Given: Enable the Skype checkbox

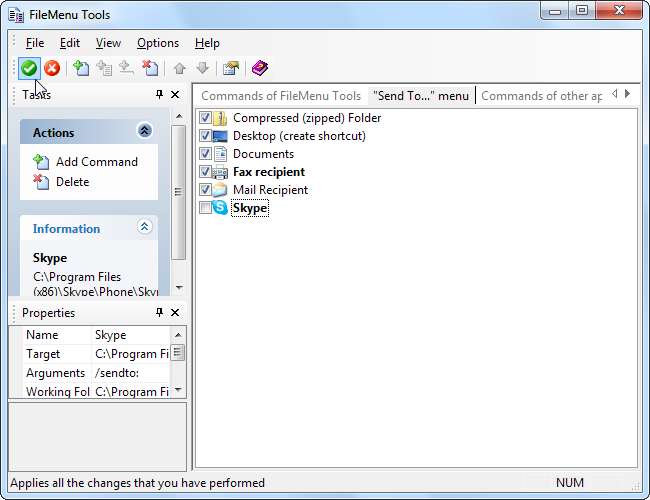Looking at the screenshot, I should pos(205,207).
